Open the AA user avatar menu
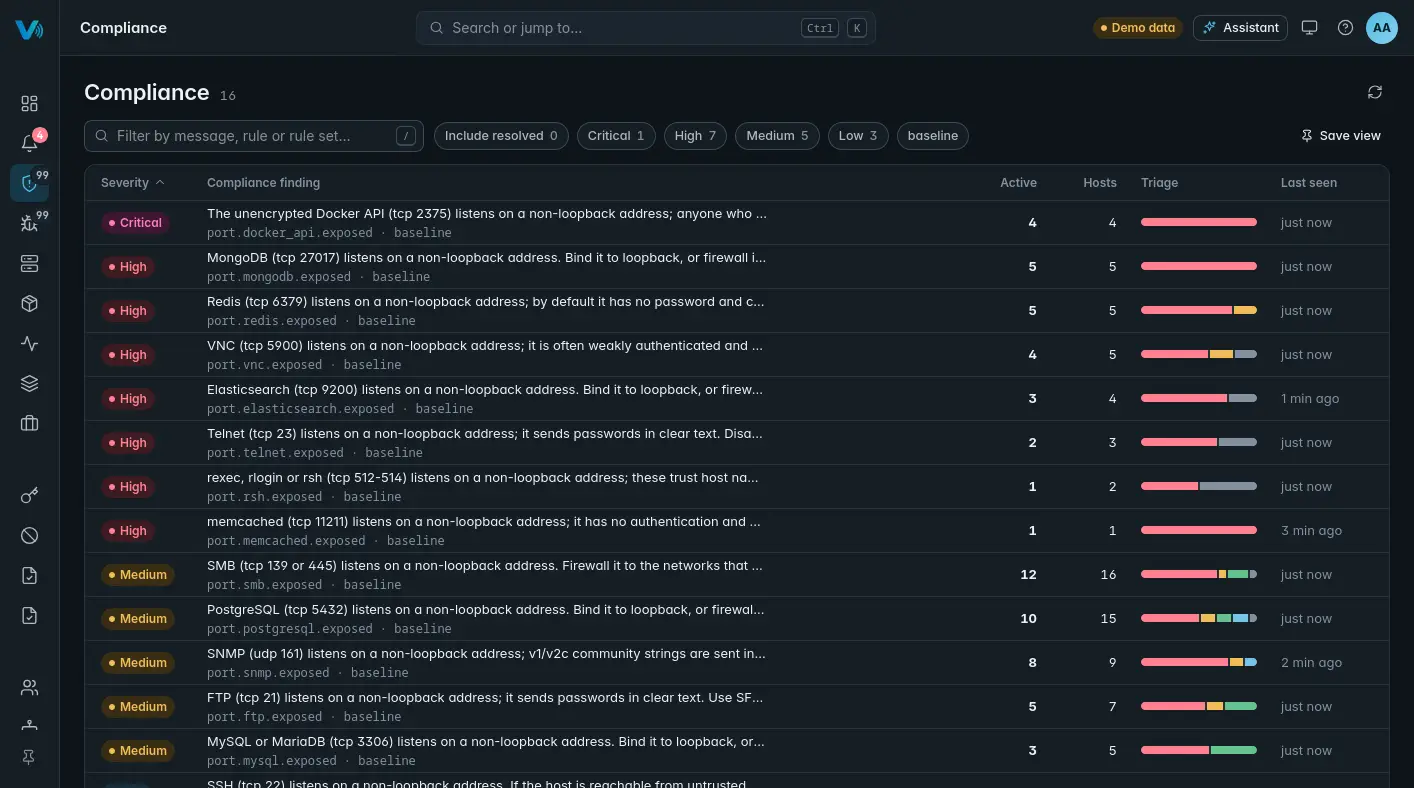The height and width of the screenshot is (788, 1414). tap(1381, 28)
